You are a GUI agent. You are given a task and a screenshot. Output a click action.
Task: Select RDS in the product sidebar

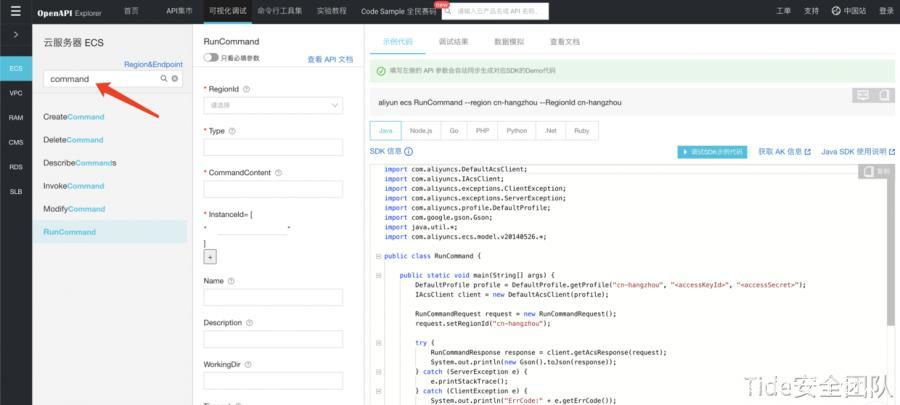click(16, 167)
